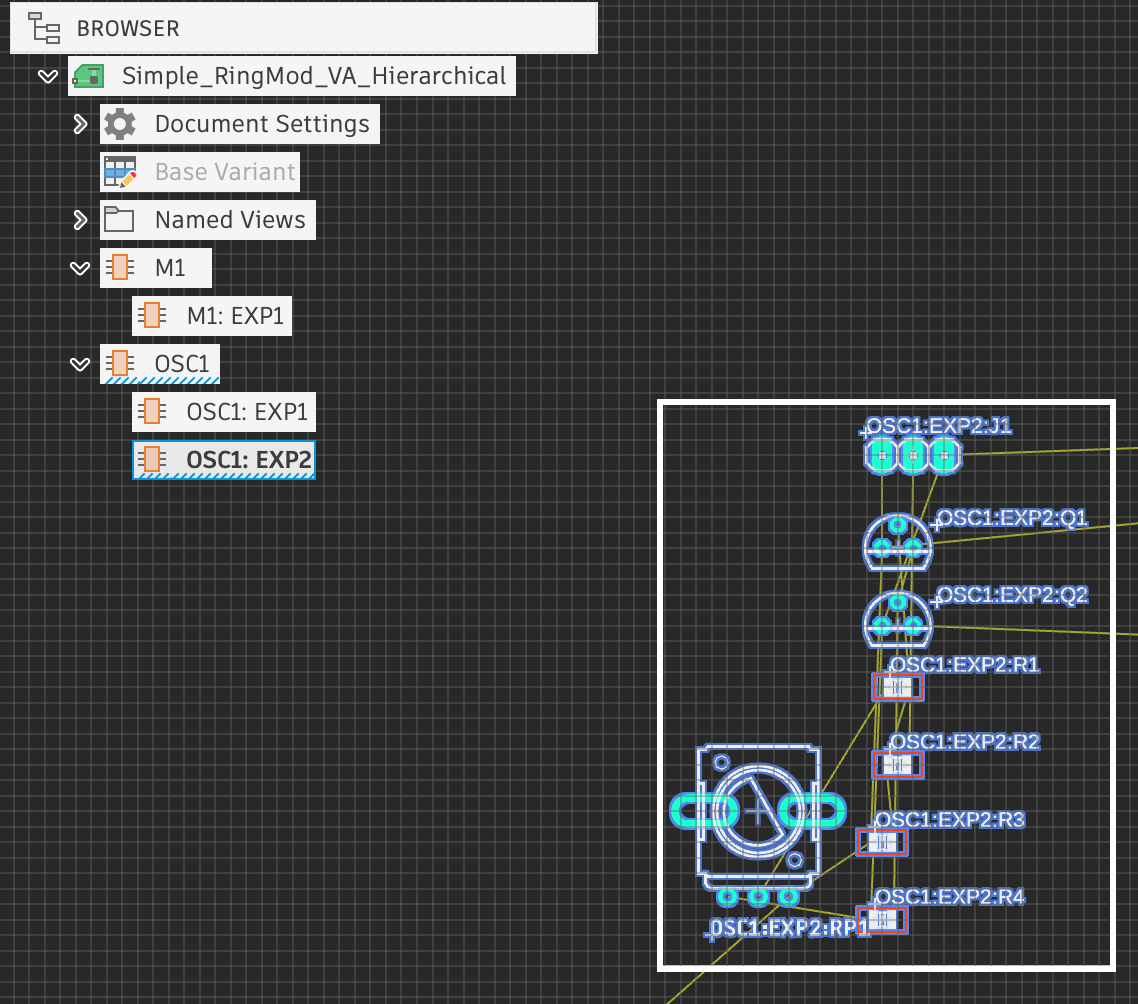Image resolution: width=1138 pixels, height=1004 pixels.
Task: Collapse the Simple_RingMod_VA_Hierarchical root node
Action: [48, 76]
